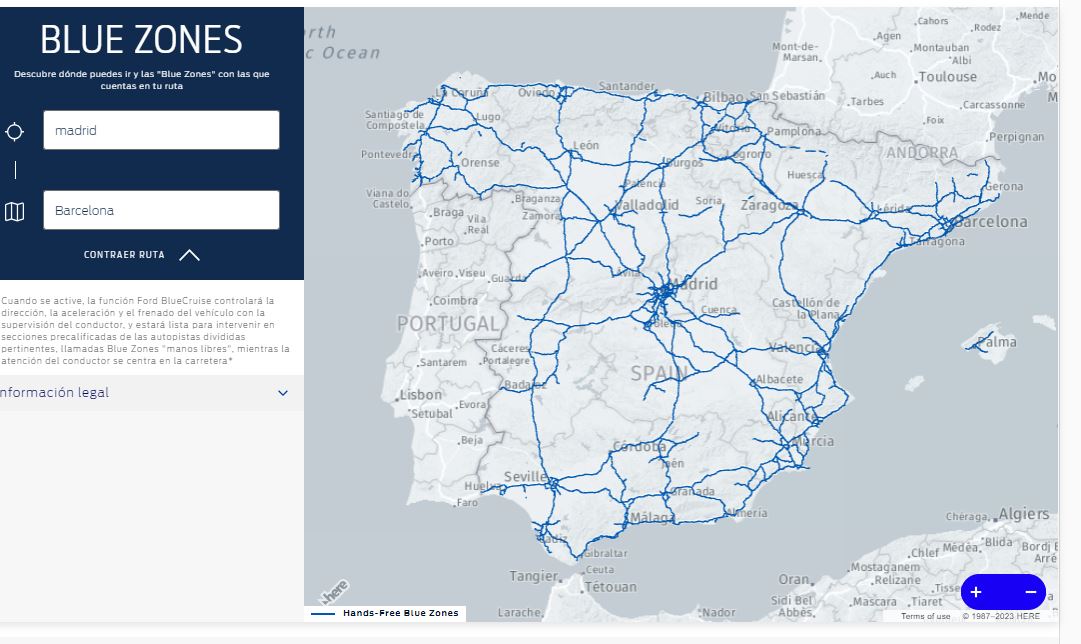
Task: Click the Seville label on the map
Action: click(x=525, y=477)
